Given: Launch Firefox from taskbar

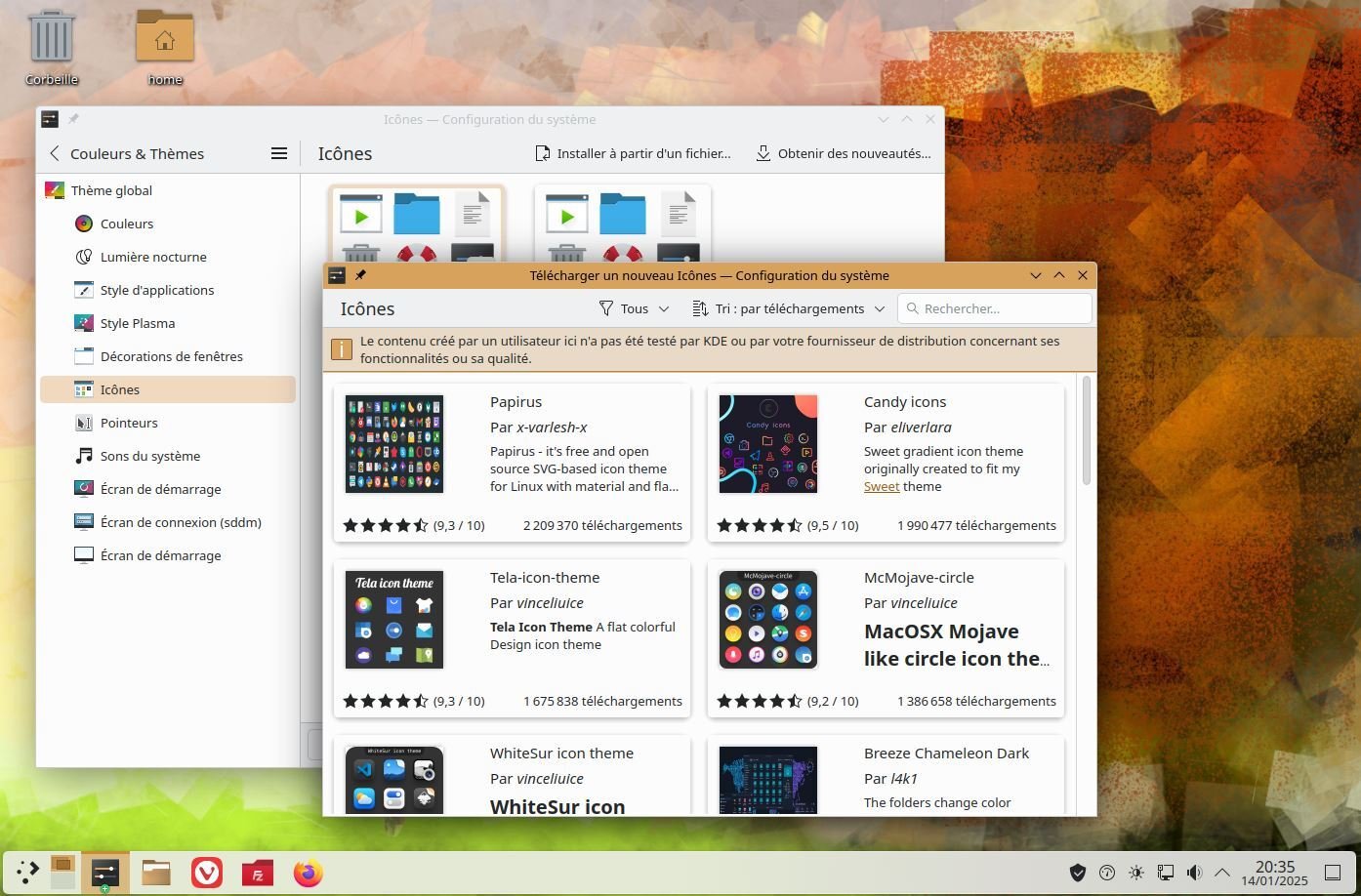Looking at the screenshot, I should pos(309,873).
